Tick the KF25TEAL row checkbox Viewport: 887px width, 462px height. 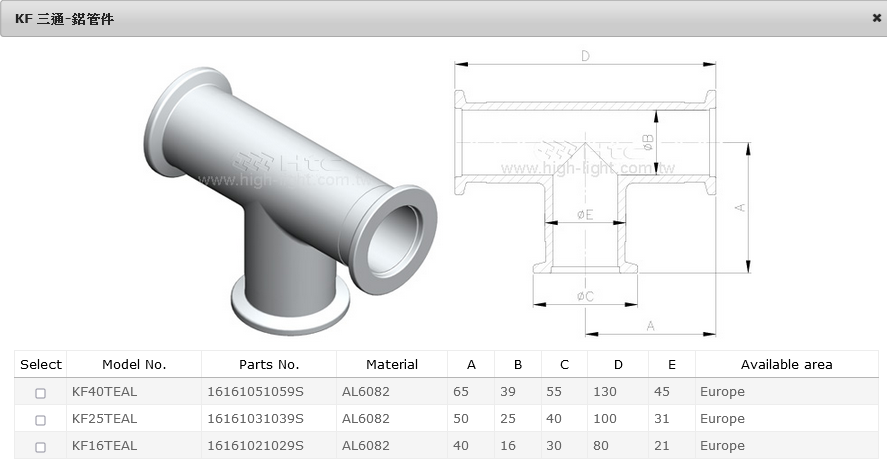coord(41,420)
